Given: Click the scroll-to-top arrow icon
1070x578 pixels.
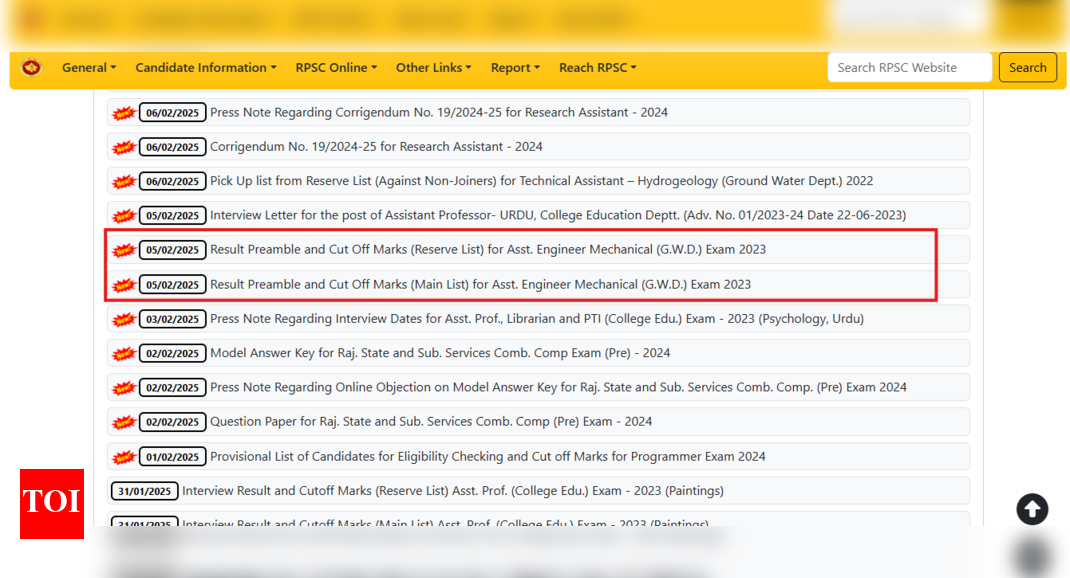Looking at the screenshot, I should [x=1032, y=509].
